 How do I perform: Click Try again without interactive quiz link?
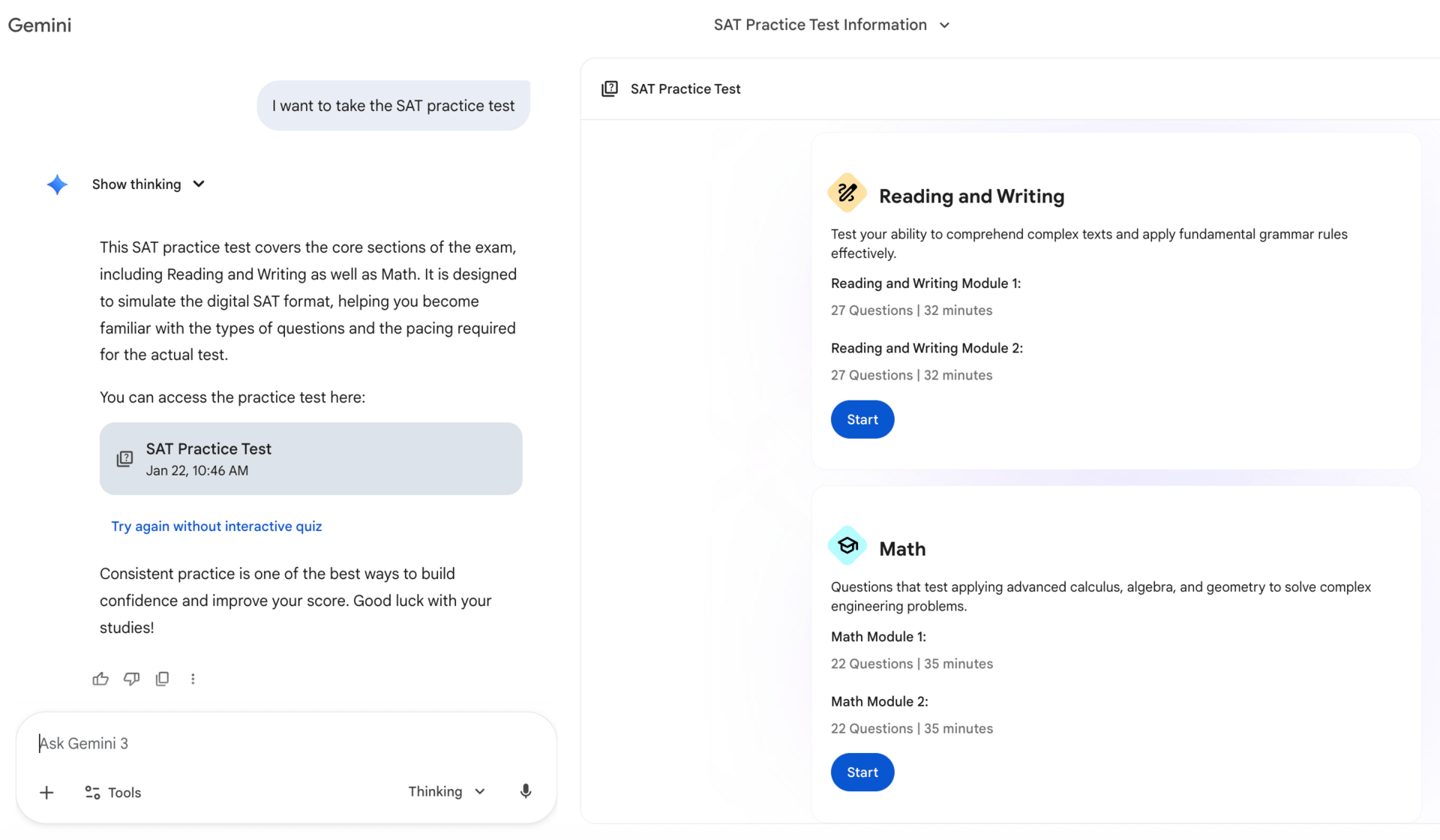click(x=216, y=526)
